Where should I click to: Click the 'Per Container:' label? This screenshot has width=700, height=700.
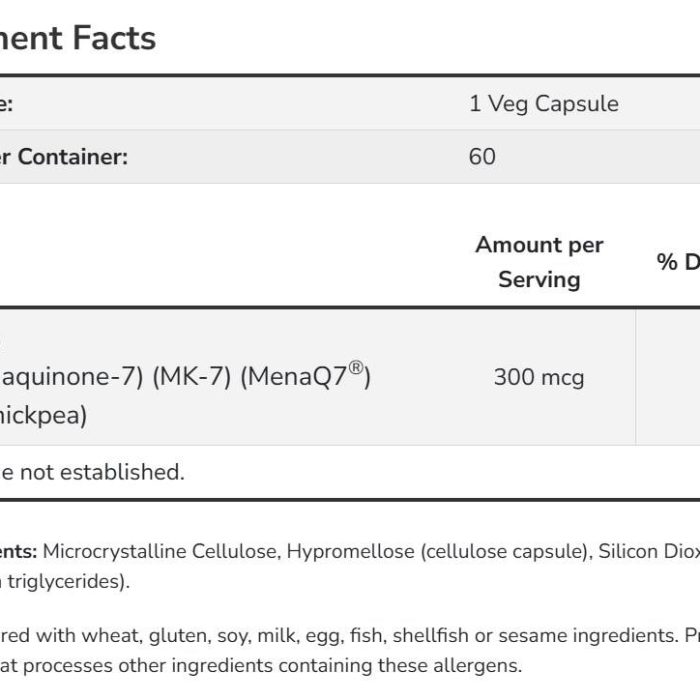pos(64,157)
